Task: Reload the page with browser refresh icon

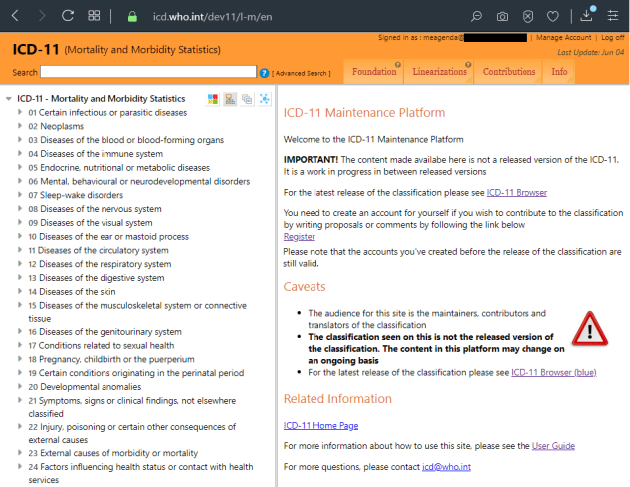Action: click(68, 16)
